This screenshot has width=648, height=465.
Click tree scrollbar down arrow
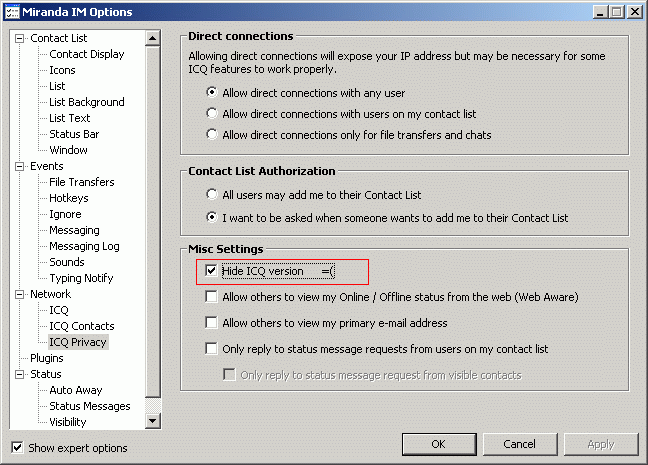coord(152,421)
